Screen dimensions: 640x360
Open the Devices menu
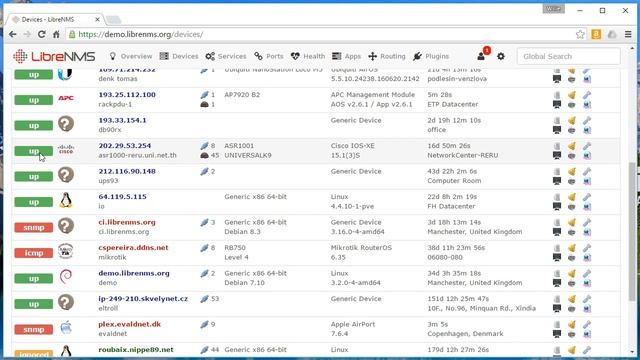179,56
